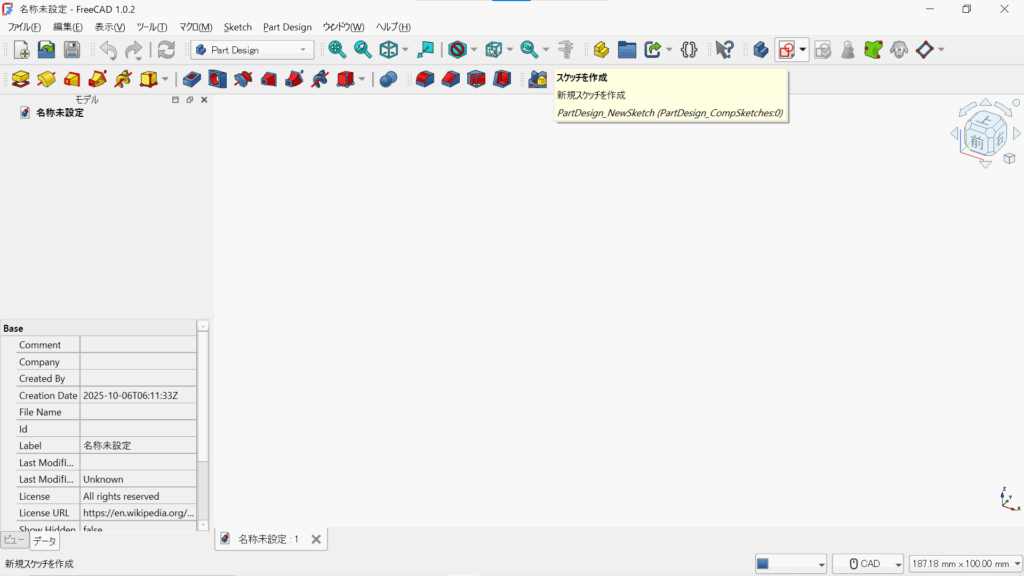
Task: Switch to the データ tab
Action: click(x=44, y=540)
